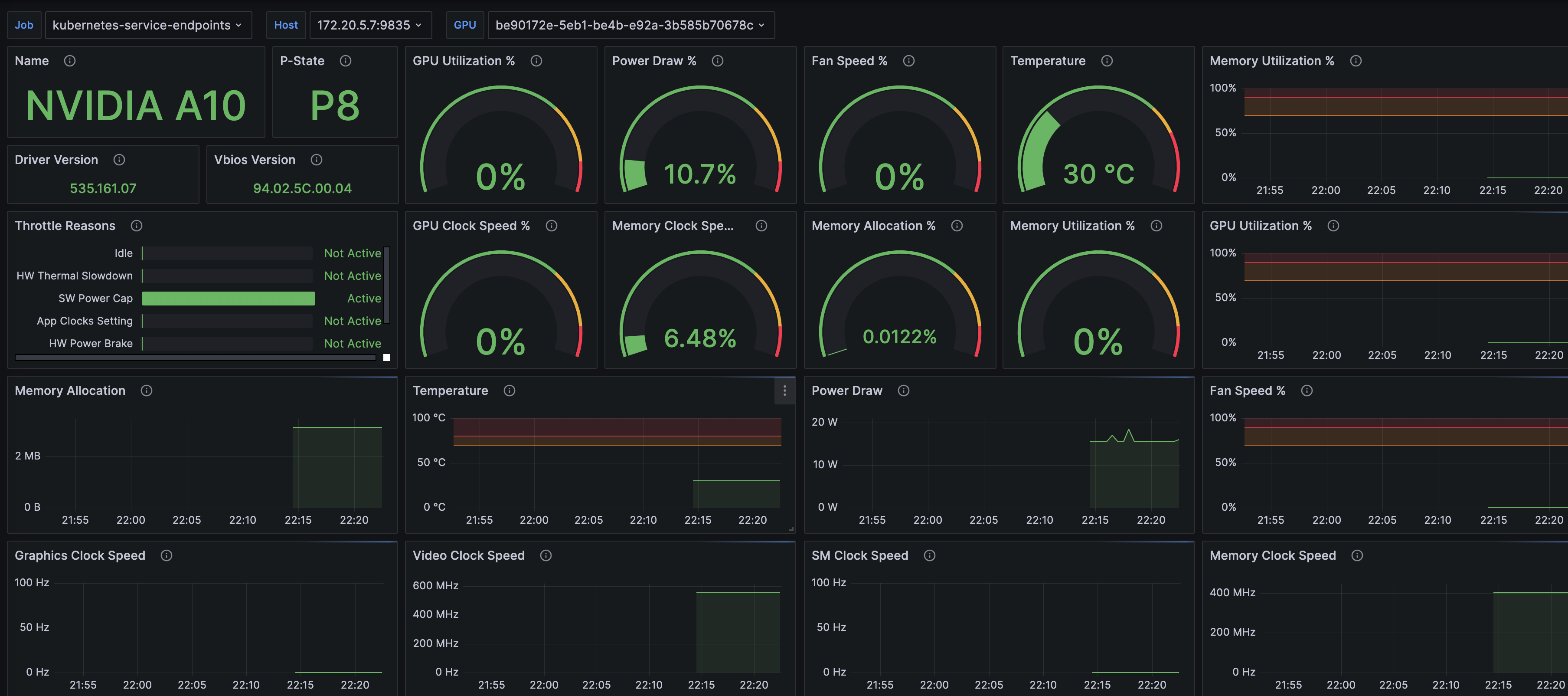The width and height of the screenshot is (1568, 696).
Task: Click the Temperature gauge panel info icon
Action: (x=1107, y=61)
